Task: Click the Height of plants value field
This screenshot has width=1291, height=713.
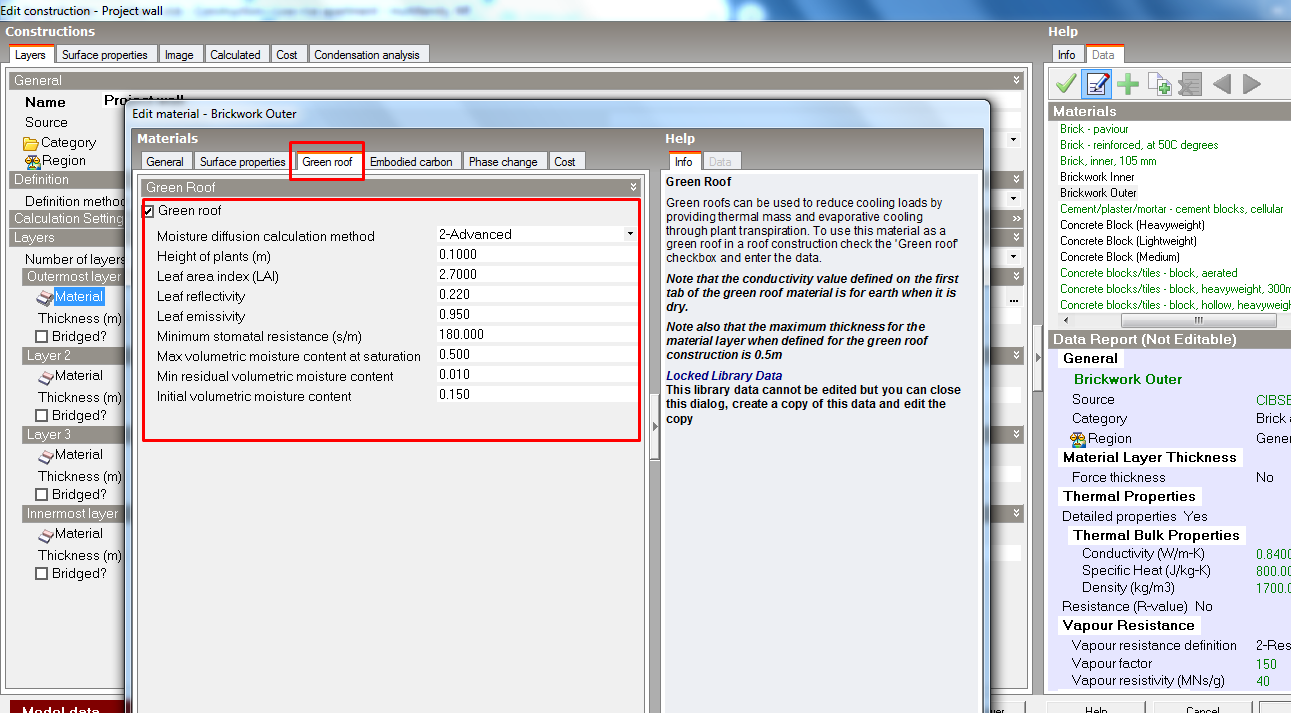Action: [535, 255]
